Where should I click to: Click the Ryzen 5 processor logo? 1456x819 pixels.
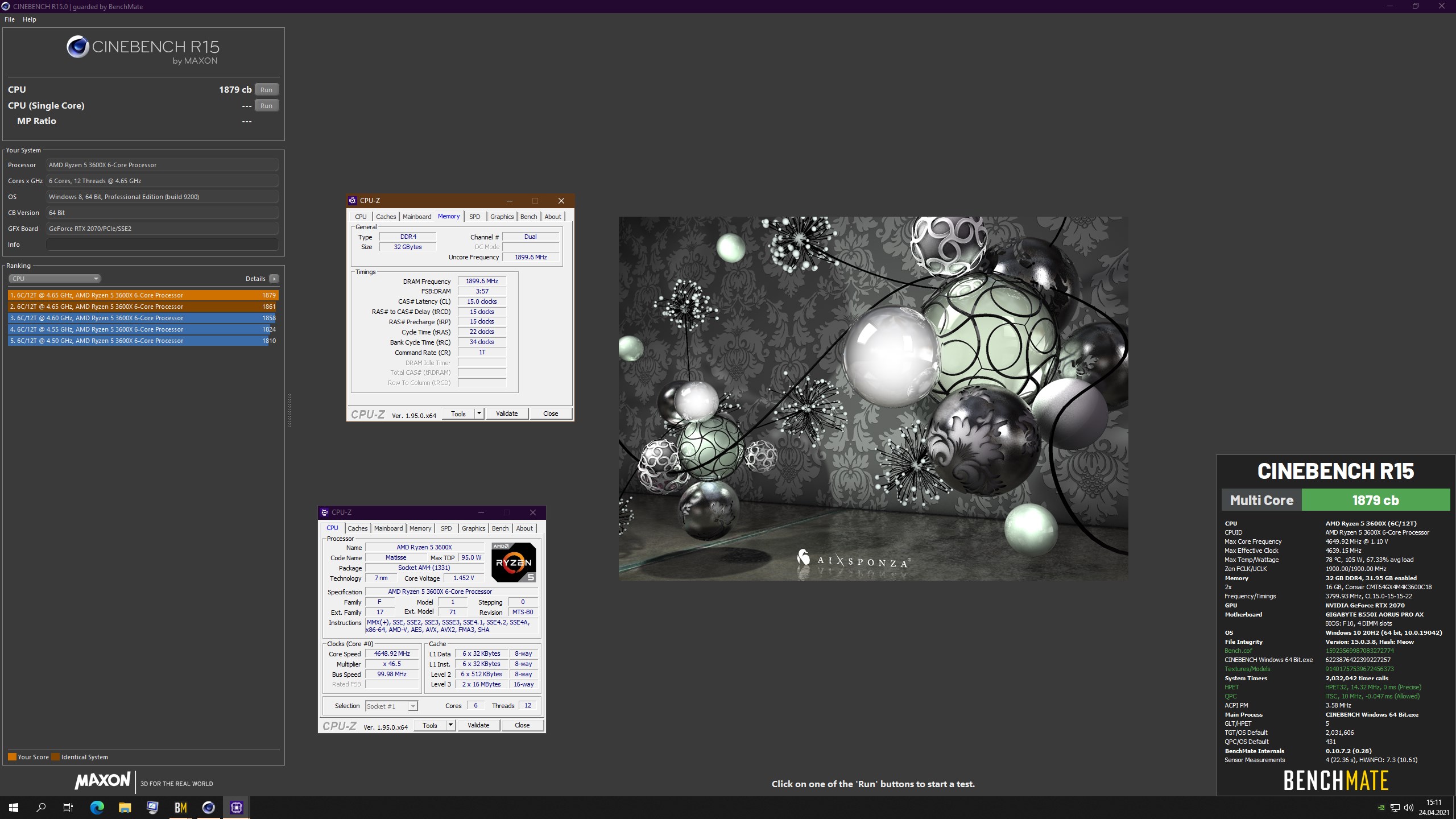pyautogui.click(x=514, y=562)
